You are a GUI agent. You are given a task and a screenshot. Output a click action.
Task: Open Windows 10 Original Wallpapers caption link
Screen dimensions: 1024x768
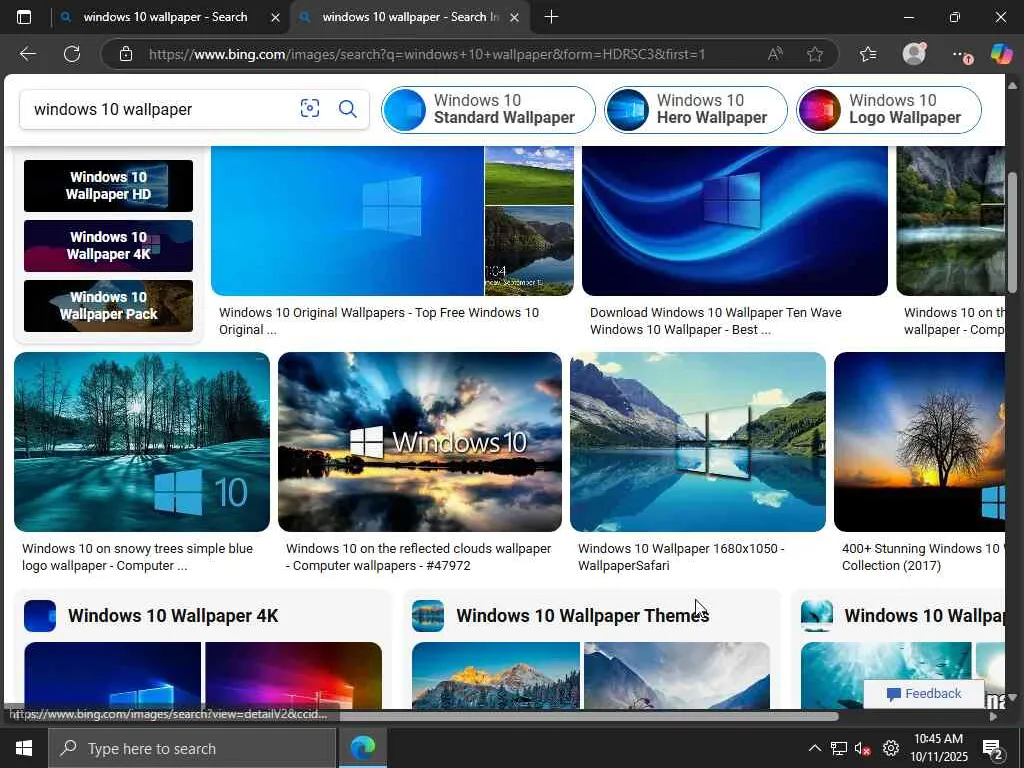point(379,321)
